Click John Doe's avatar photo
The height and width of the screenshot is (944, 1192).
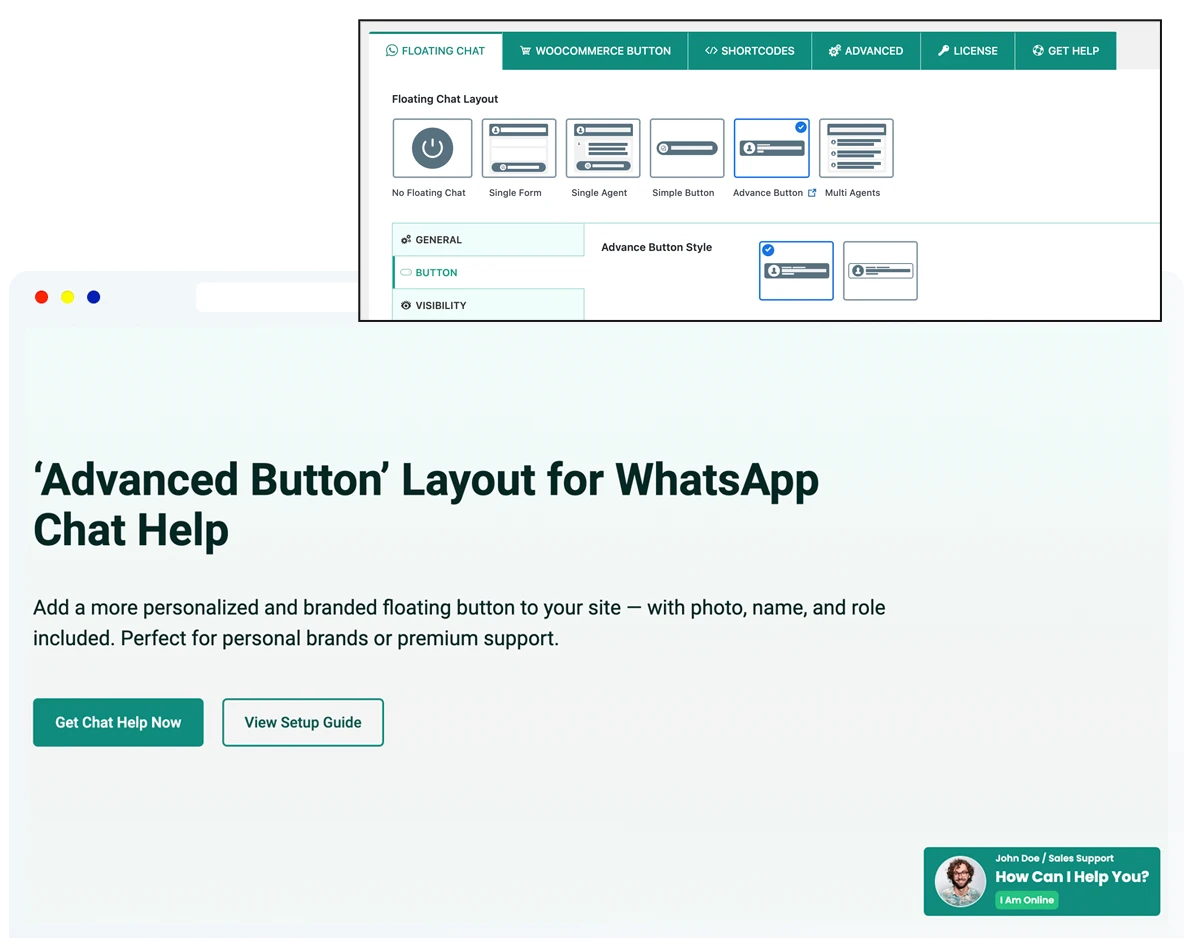coord(960,882)
